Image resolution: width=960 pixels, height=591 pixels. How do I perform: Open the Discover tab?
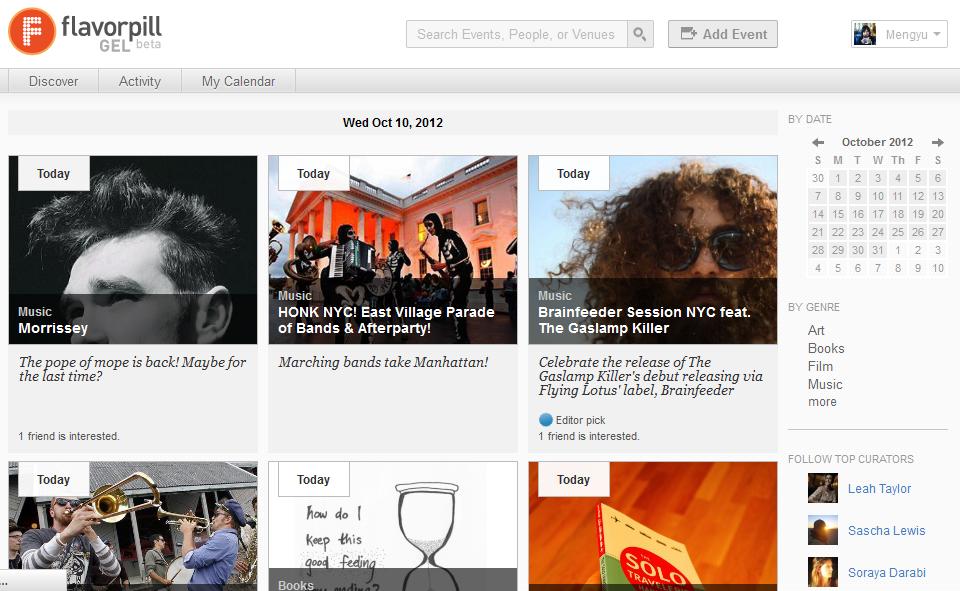53,81
